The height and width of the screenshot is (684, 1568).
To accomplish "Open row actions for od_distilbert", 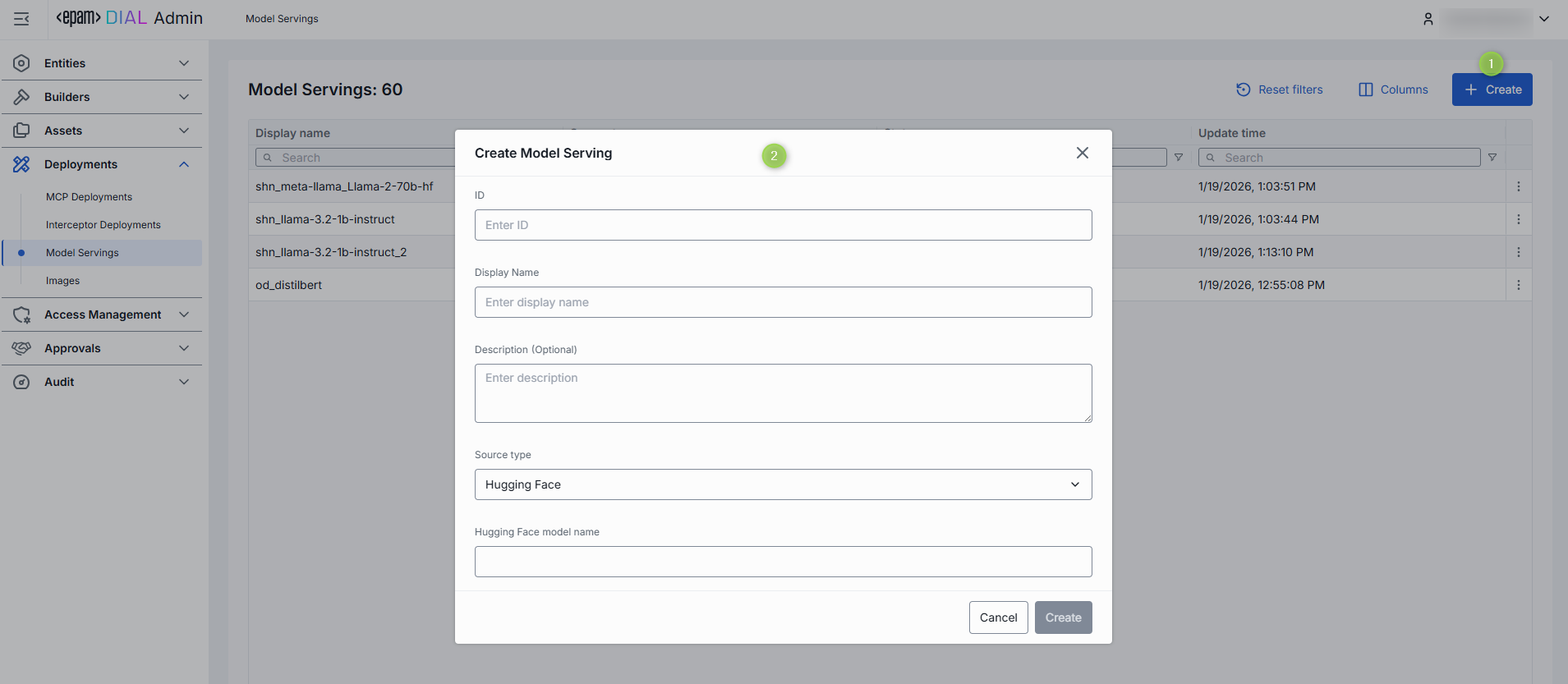I will point(1518,285).
